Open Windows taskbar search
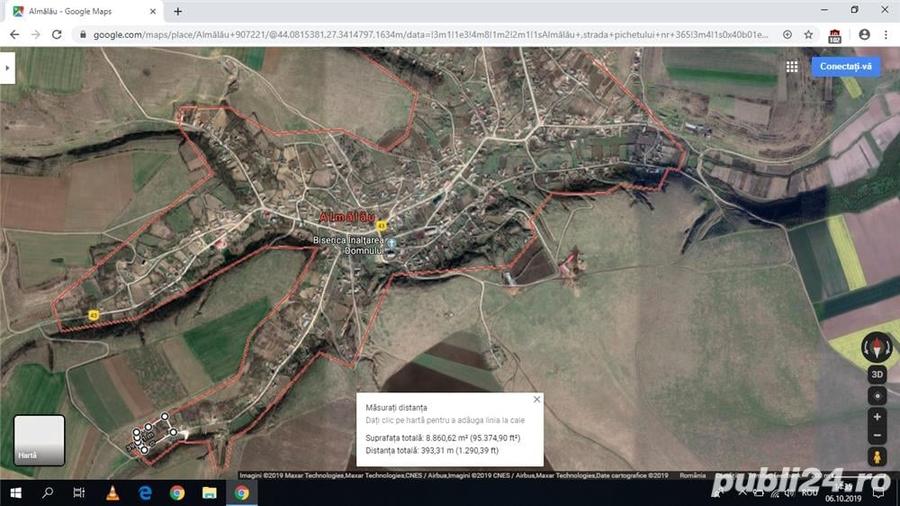Screen dimensions: 900x506 [48, 493]
